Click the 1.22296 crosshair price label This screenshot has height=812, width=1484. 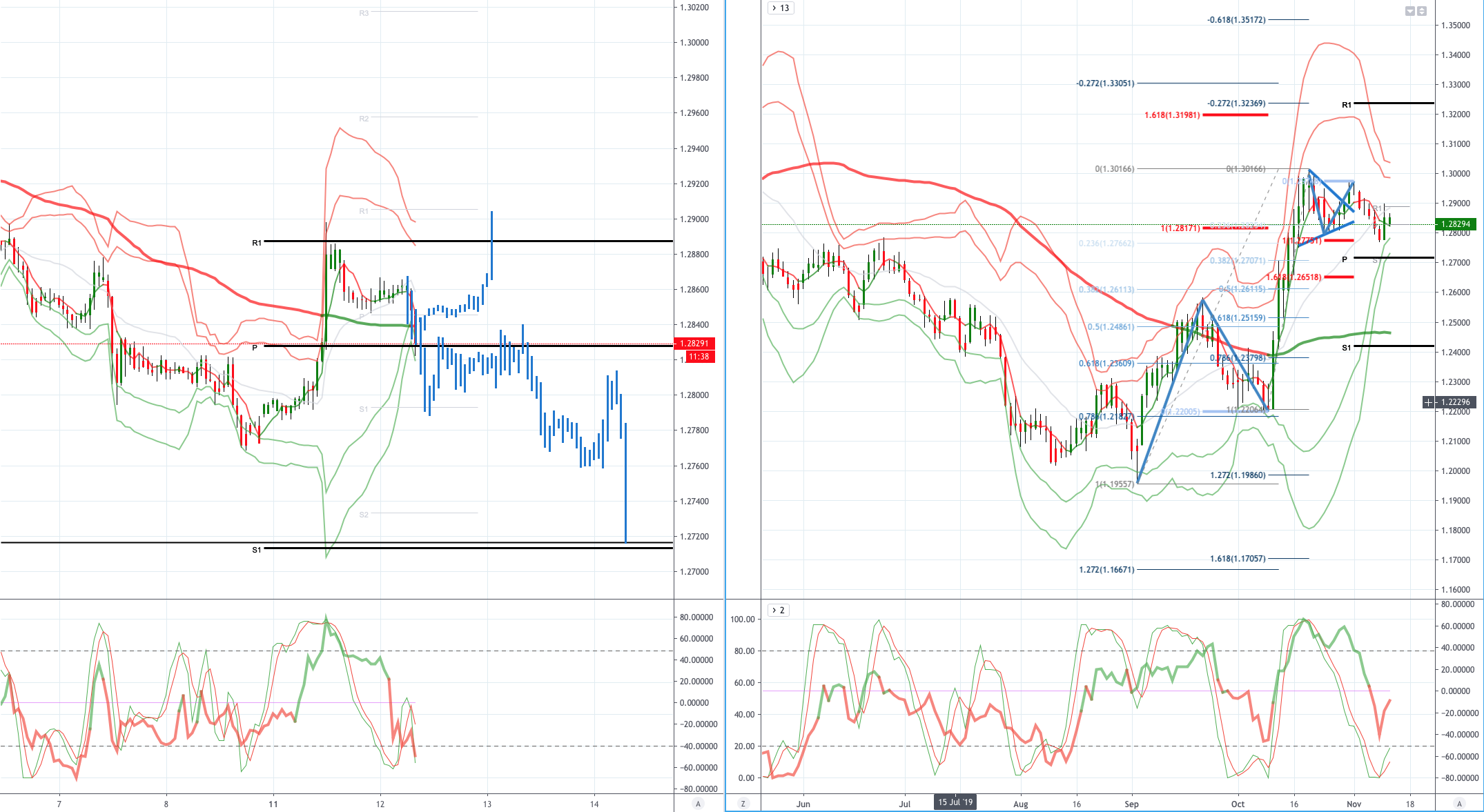[x=1456, y=402]
